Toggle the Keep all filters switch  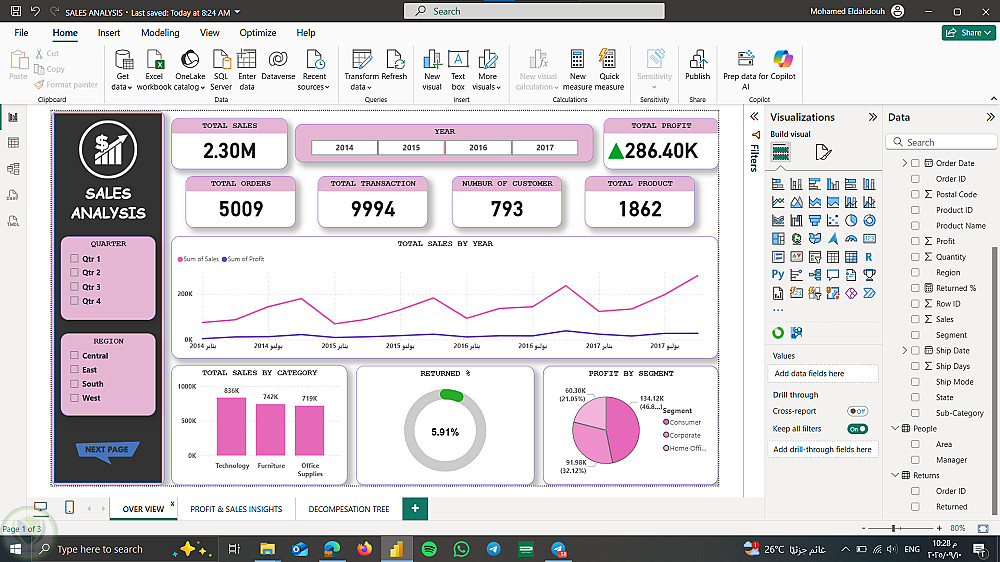(x=857, y=429)
